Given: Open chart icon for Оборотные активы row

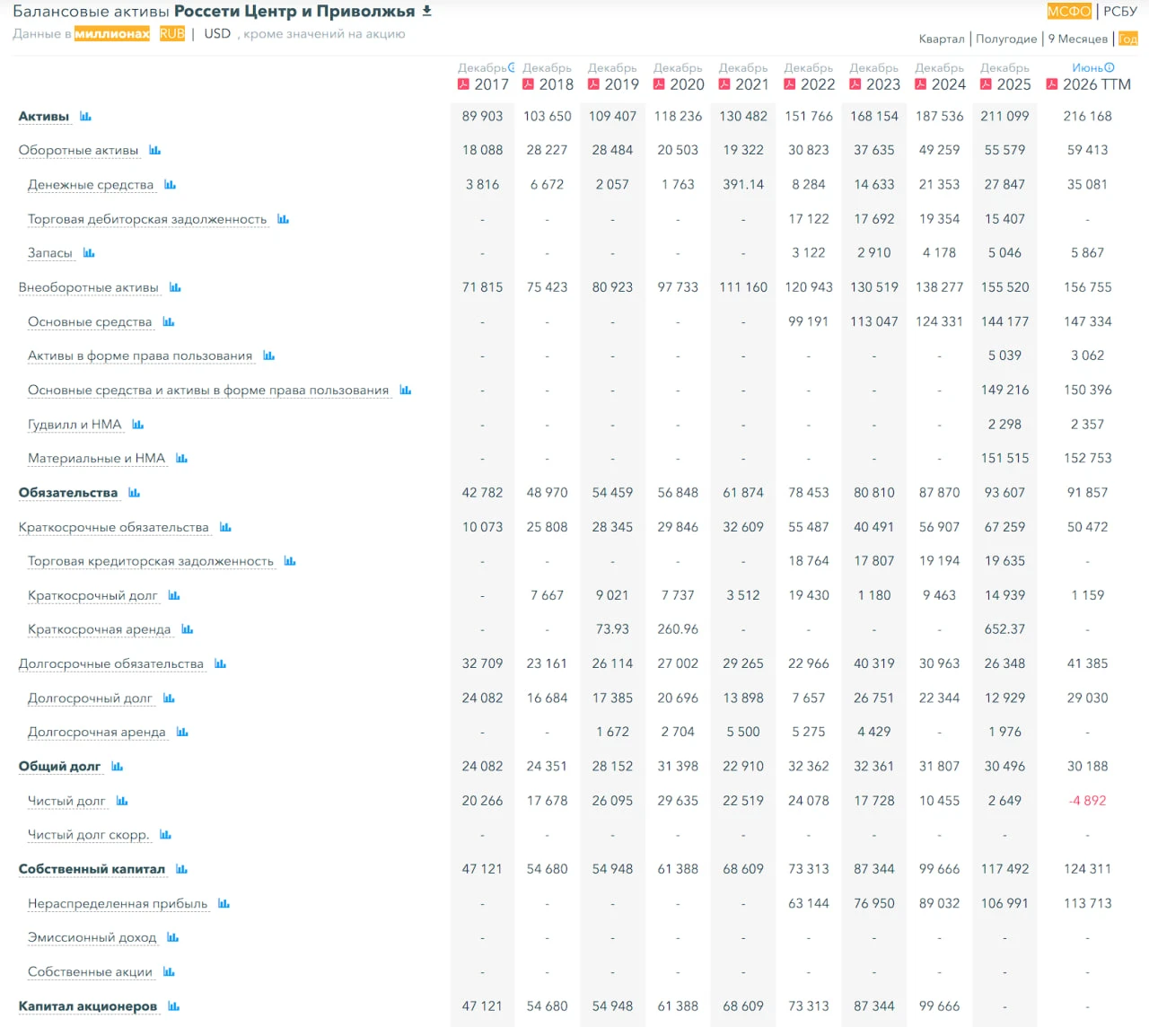Looking at the screenshot, I should click(x=155, y=151).
